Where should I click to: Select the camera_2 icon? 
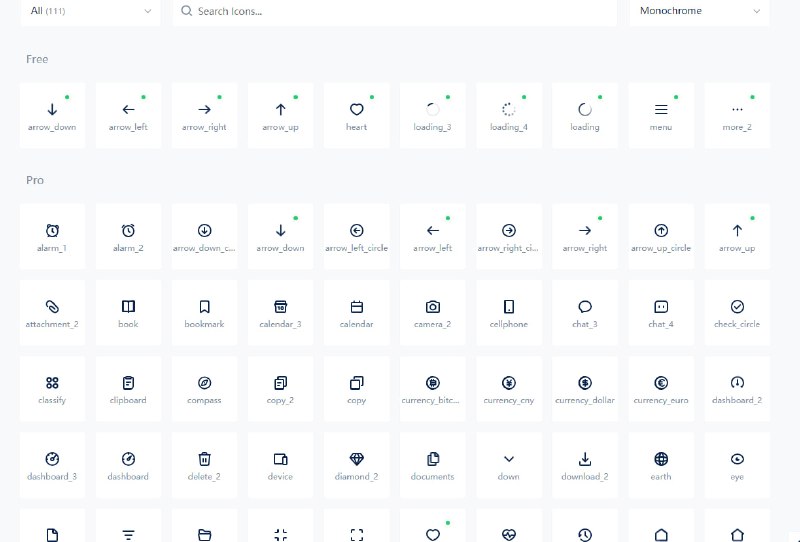432,307
